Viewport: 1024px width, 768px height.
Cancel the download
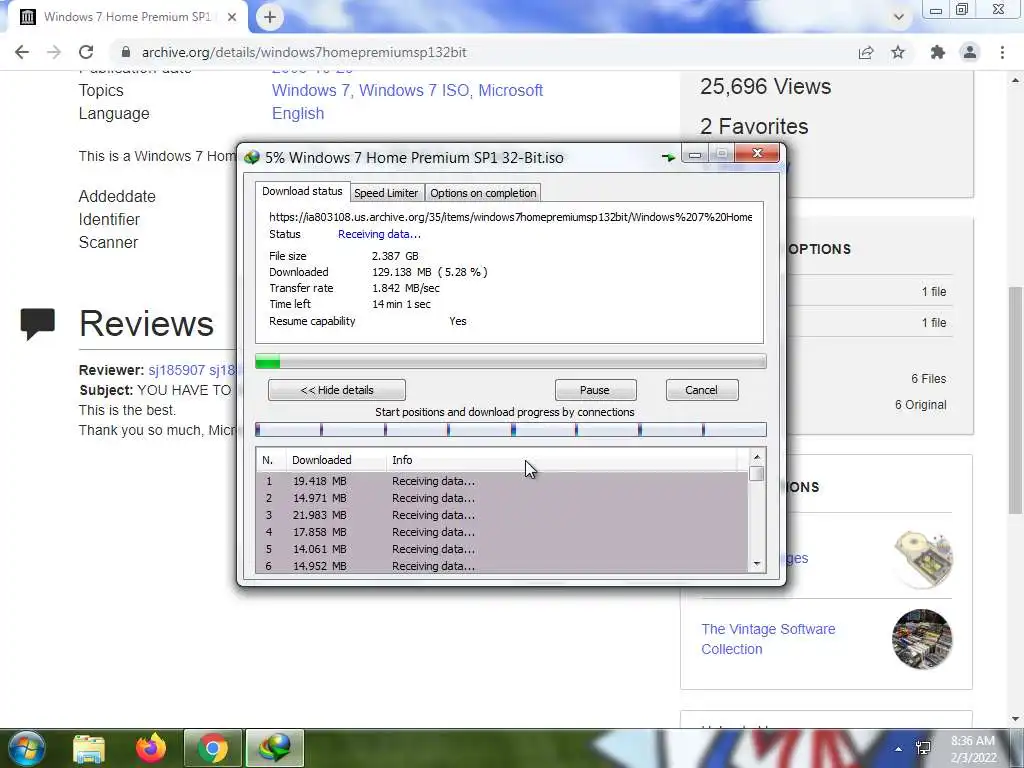(701, 390)
